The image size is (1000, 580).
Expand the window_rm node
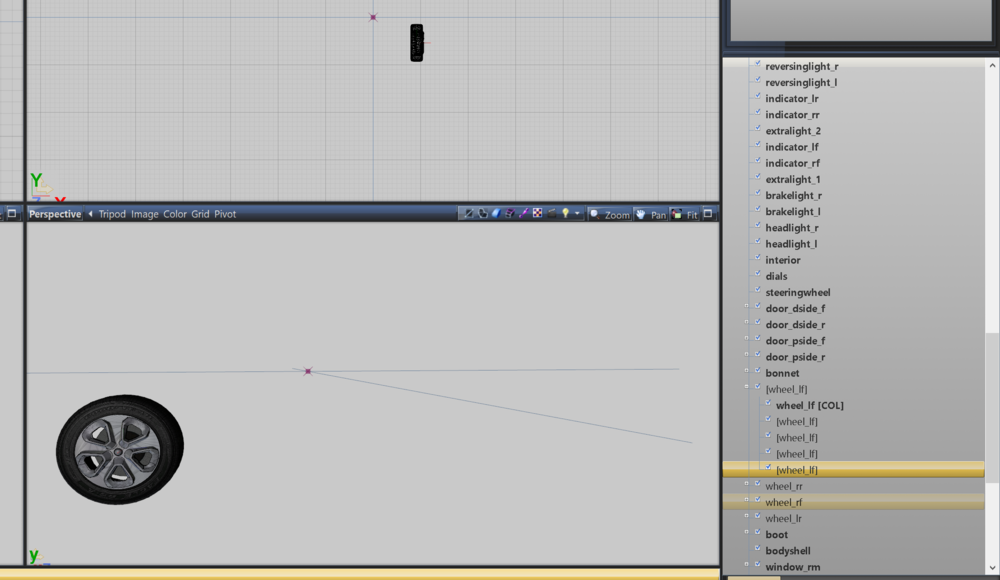[747, 565]
